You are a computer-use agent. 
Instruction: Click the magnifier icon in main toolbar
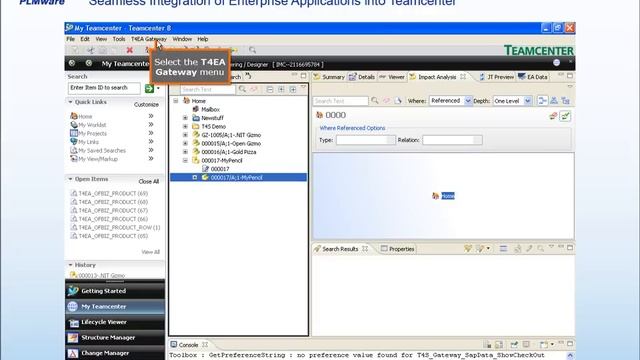click(253, 50)
